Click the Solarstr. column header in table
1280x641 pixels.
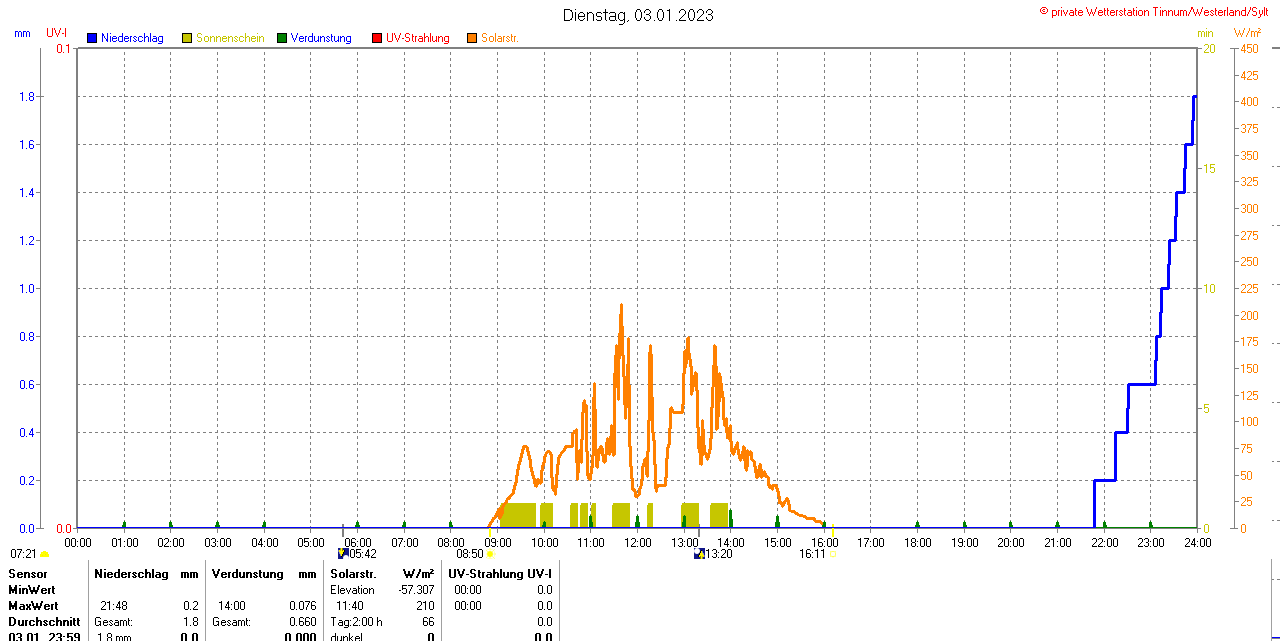coord(353,574)
